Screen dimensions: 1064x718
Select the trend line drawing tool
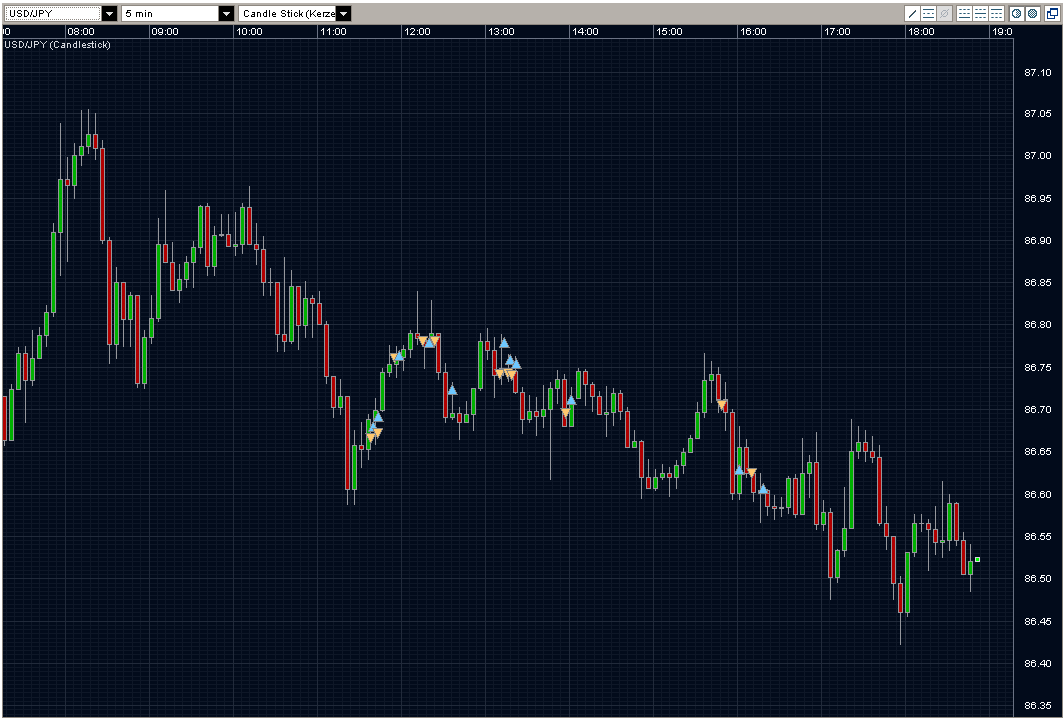(913, 14)
